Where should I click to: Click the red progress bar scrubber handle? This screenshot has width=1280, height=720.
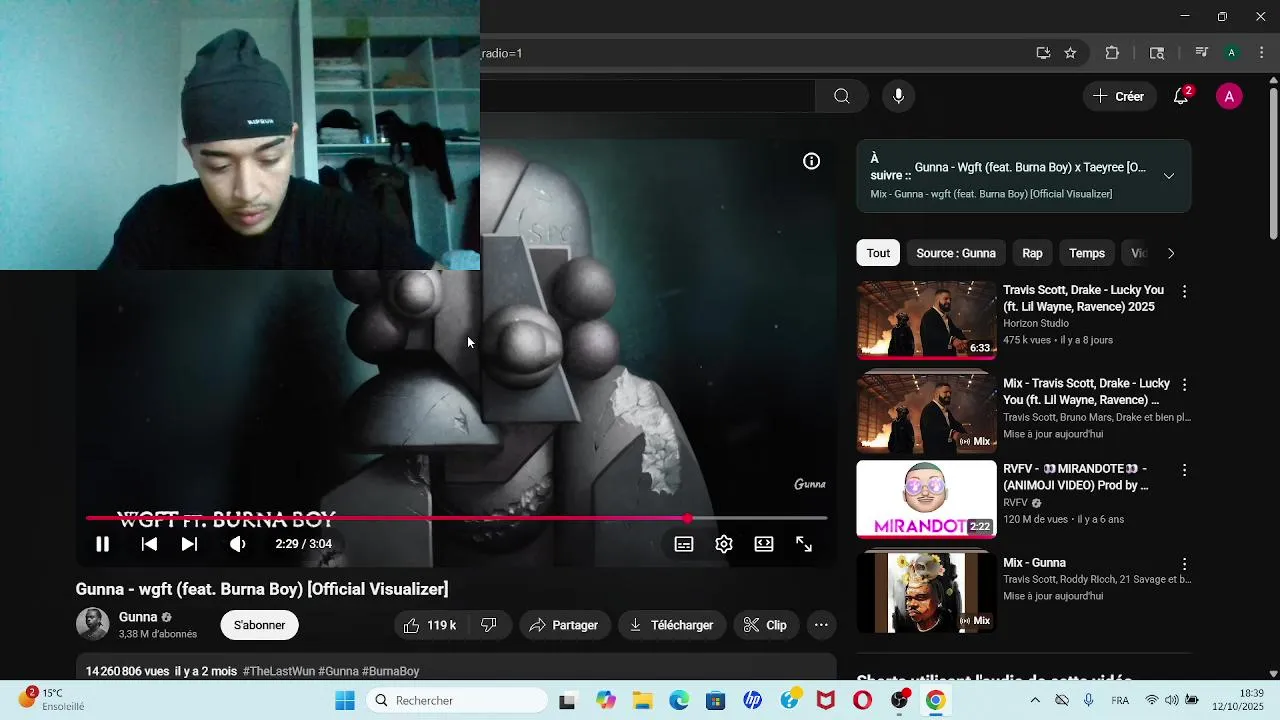(x=687, y=518)
